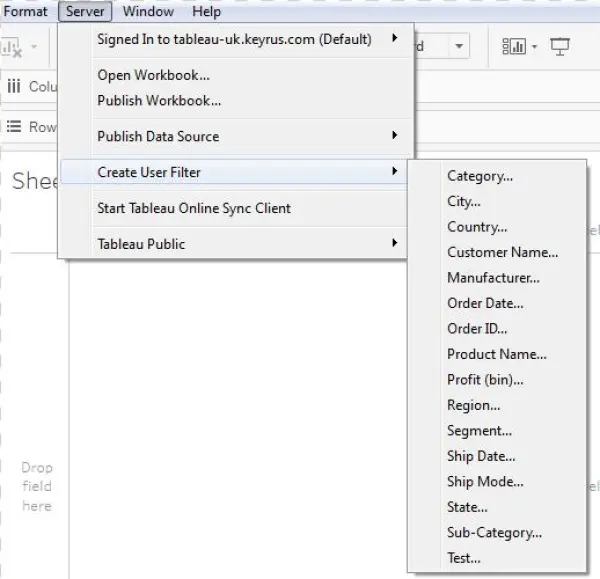Select Create User Filter menu entry

(233, 172)
